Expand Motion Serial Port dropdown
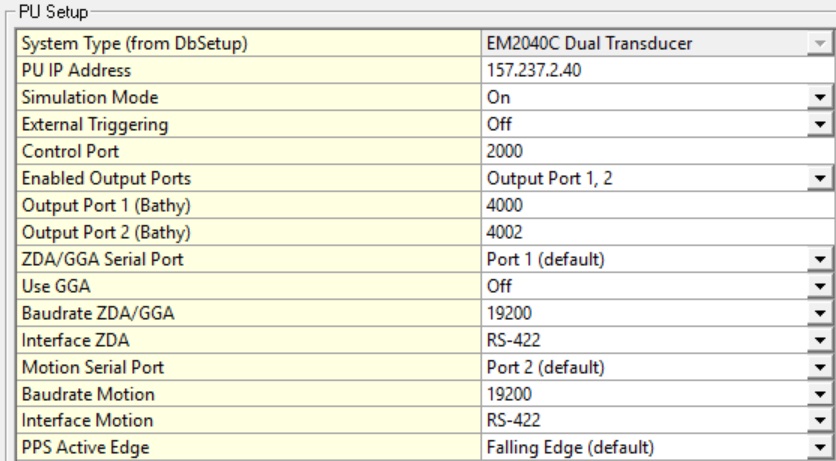Image resolution: width=836 pixels, height=461 pixels. (821, 368)
